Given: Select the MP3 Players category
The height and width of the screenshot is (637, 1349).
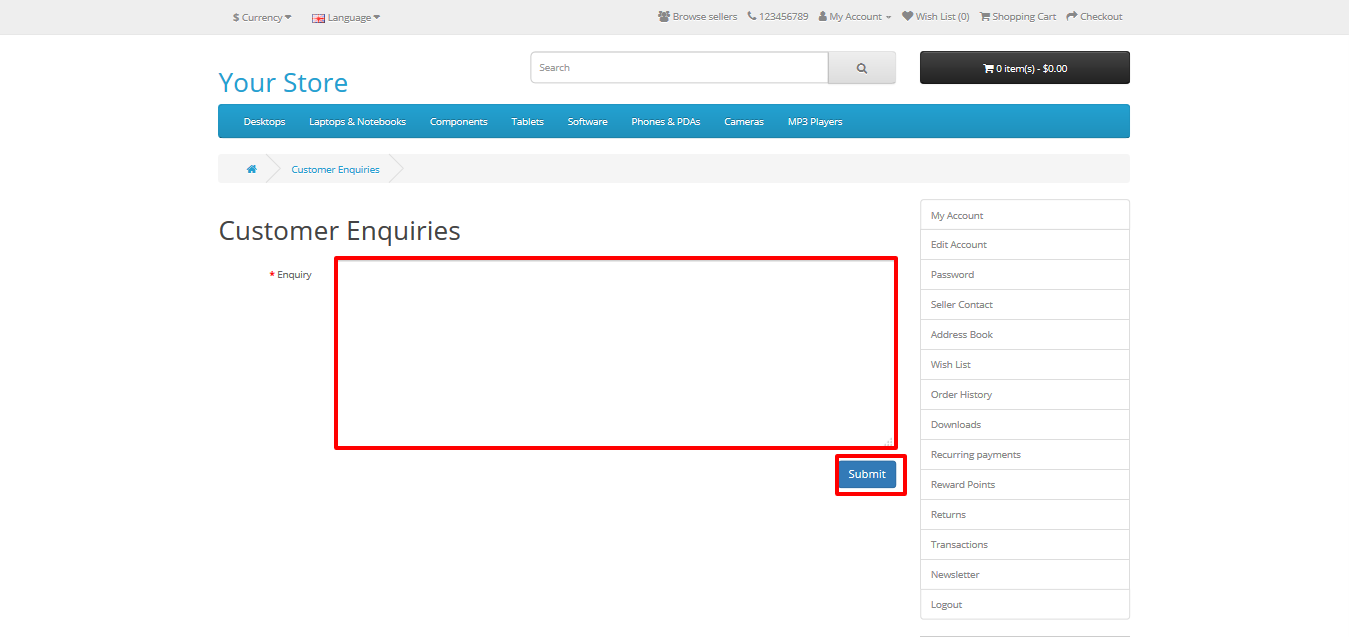Looking at the screenshot, I should tap(815, 122).
